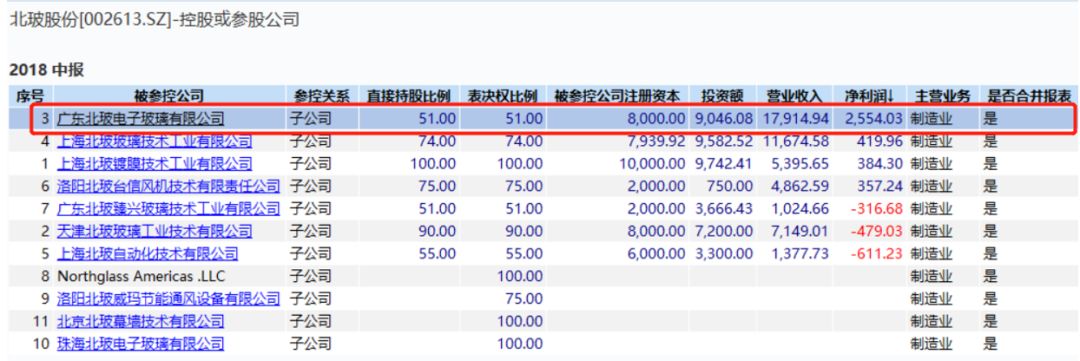Select revenue value 4,862.59

click(x=800, y=186)
